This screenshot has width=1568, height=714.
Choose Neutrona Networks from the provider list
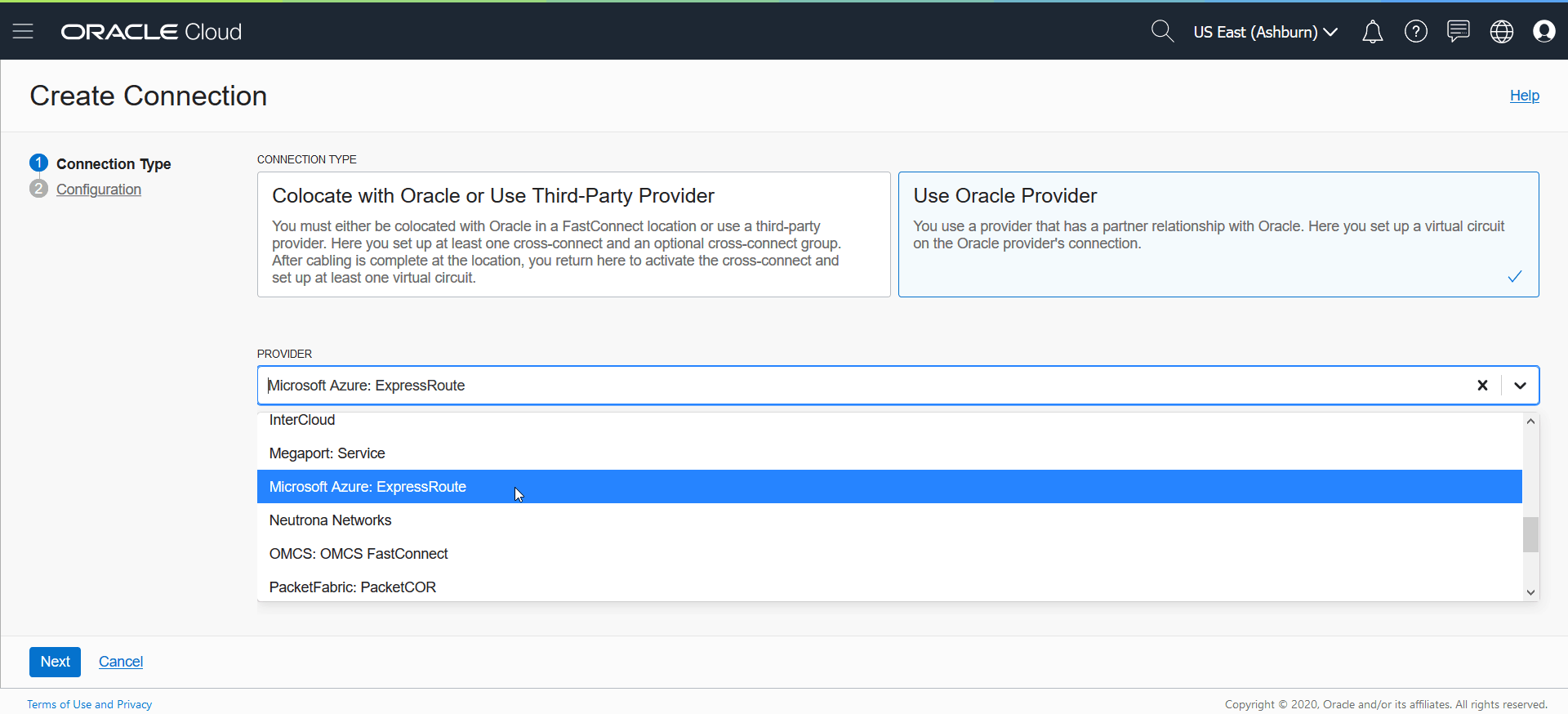tap(330, 520)
